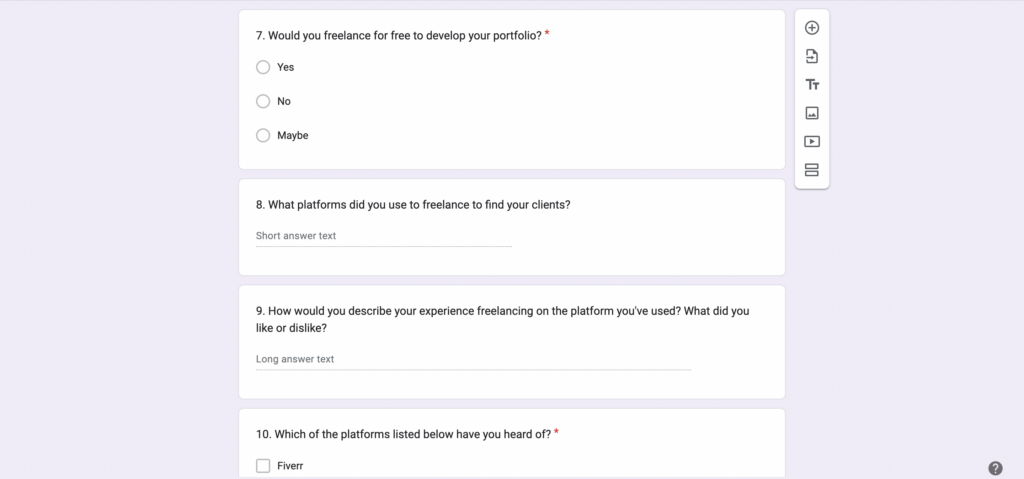This screenshot has height=479, width=1024.
Task: Insert an image using sidebar icon
Action: pos(812,113)
